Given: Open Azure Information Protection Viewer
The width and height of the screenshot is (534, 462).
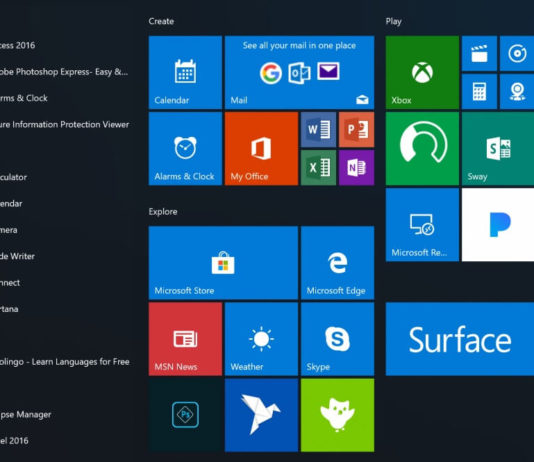Looking at the screenshot, I should click(x=66, y=125).
